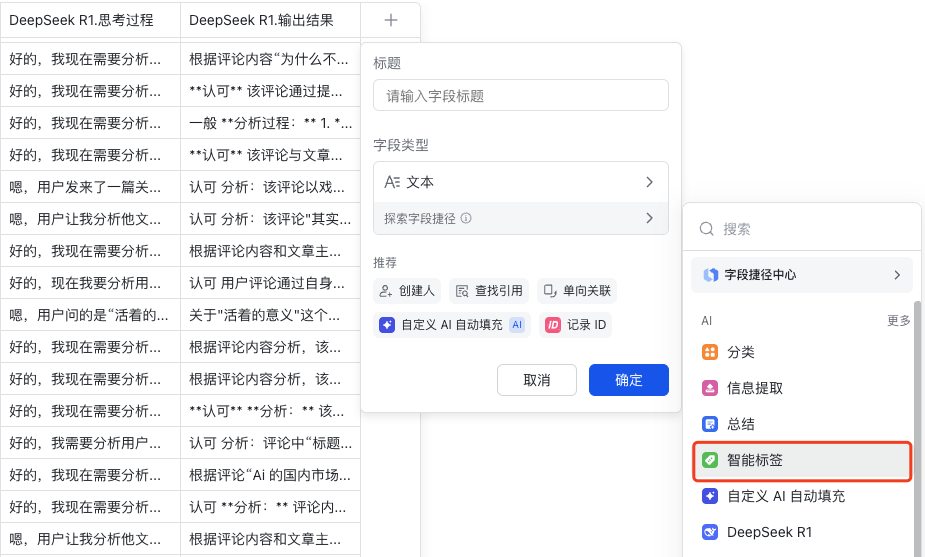Click cell **认可** 该评论与文章...
This screenshot has height=557, width=925.
coord(270,155)
